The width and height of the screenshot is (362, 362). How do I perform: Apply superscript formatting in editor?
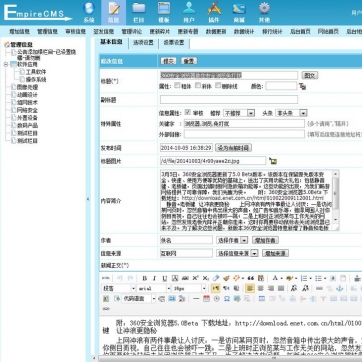[x=195, y=278]
